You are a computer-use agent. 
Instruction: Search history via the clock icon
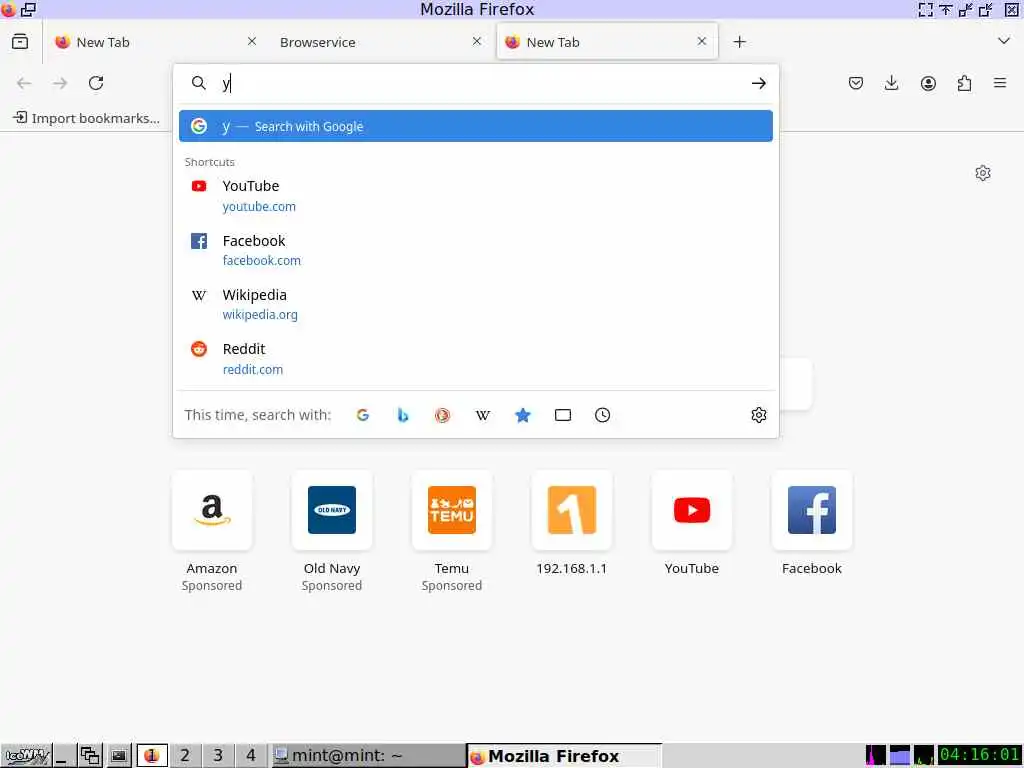tap(603, 415)
